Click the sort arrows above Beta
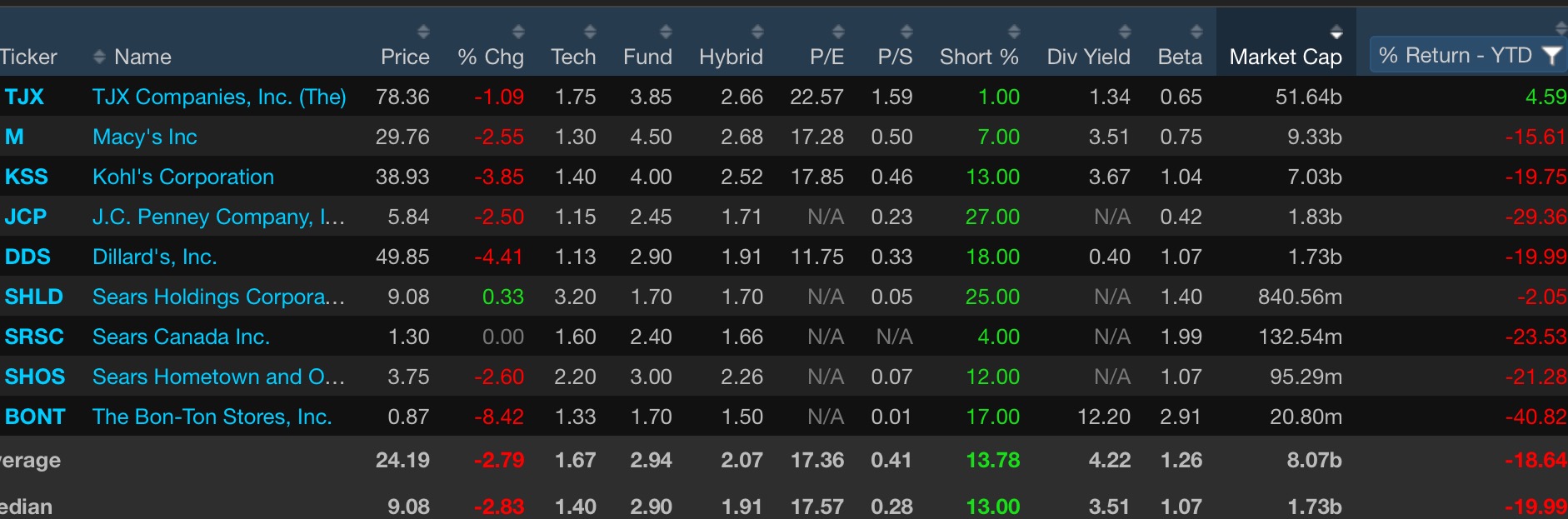 1196,32
